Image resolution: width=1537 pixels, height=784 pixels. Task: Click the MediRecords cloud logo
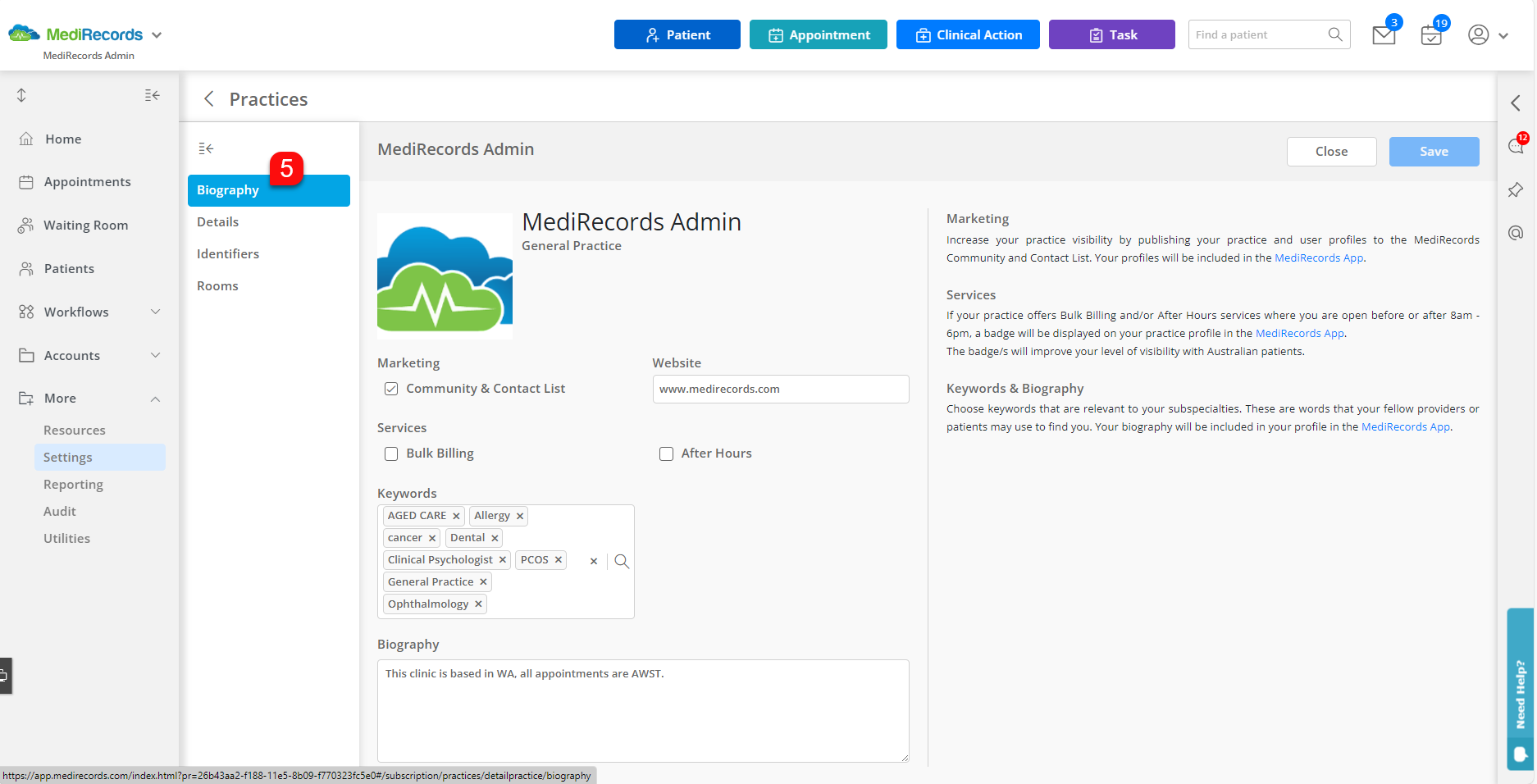pyautogui.click(x=24, y=34)
